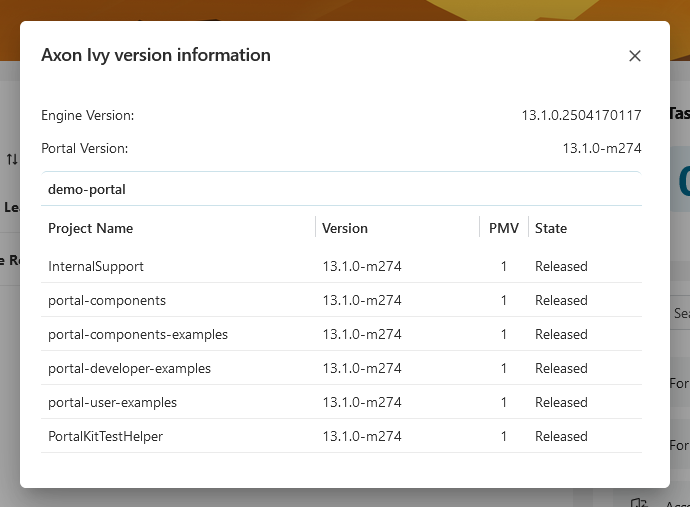Click the Engine Version value 13.1.0.2504170117

pos(581,115)
